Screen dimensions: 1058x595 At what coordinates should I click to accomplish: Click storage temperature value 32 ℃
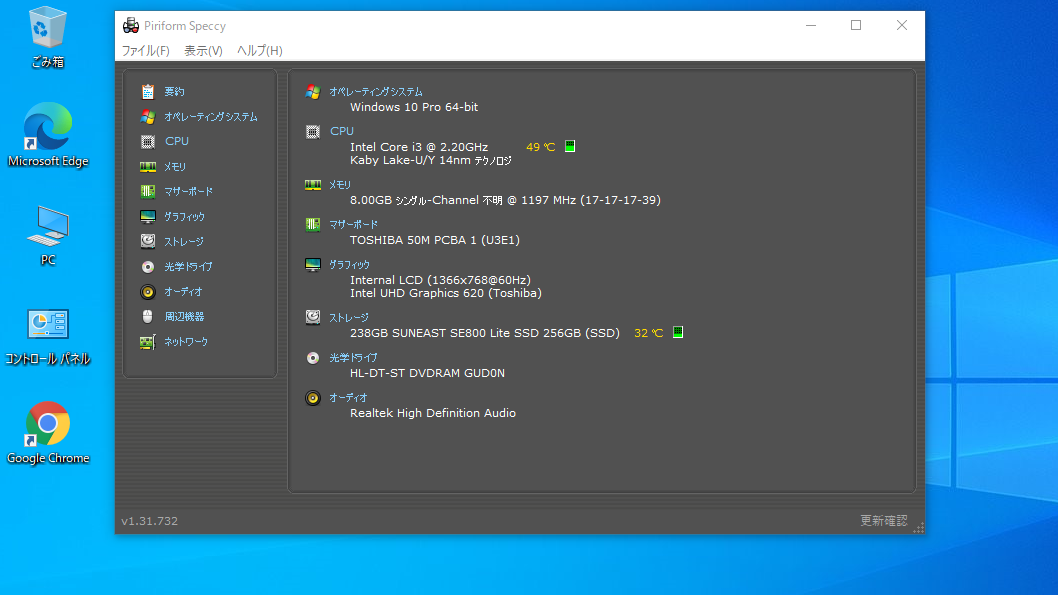648,333
